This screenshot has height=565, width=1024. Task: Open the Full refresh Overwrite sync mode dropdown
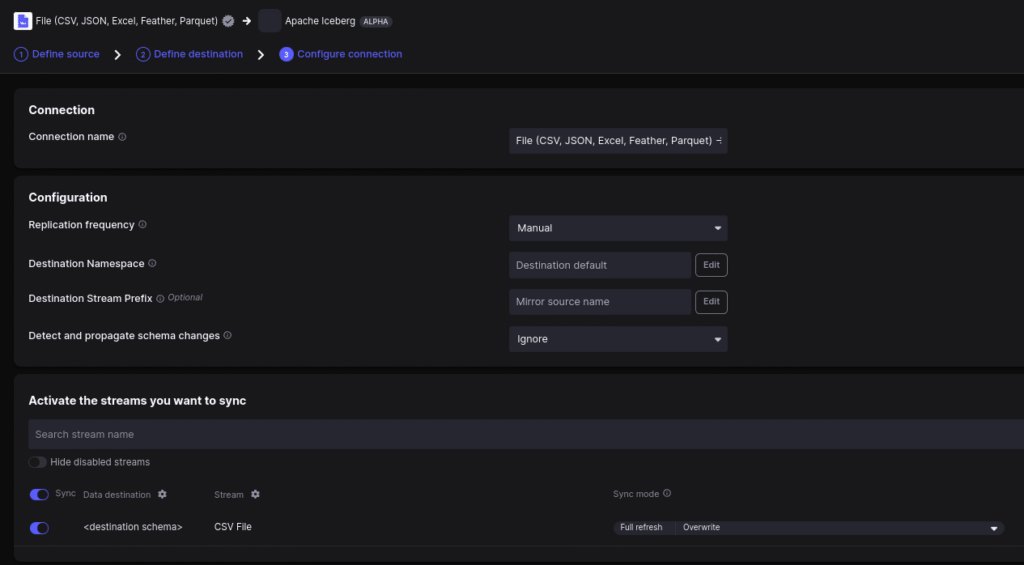click(x=808, y=528)
